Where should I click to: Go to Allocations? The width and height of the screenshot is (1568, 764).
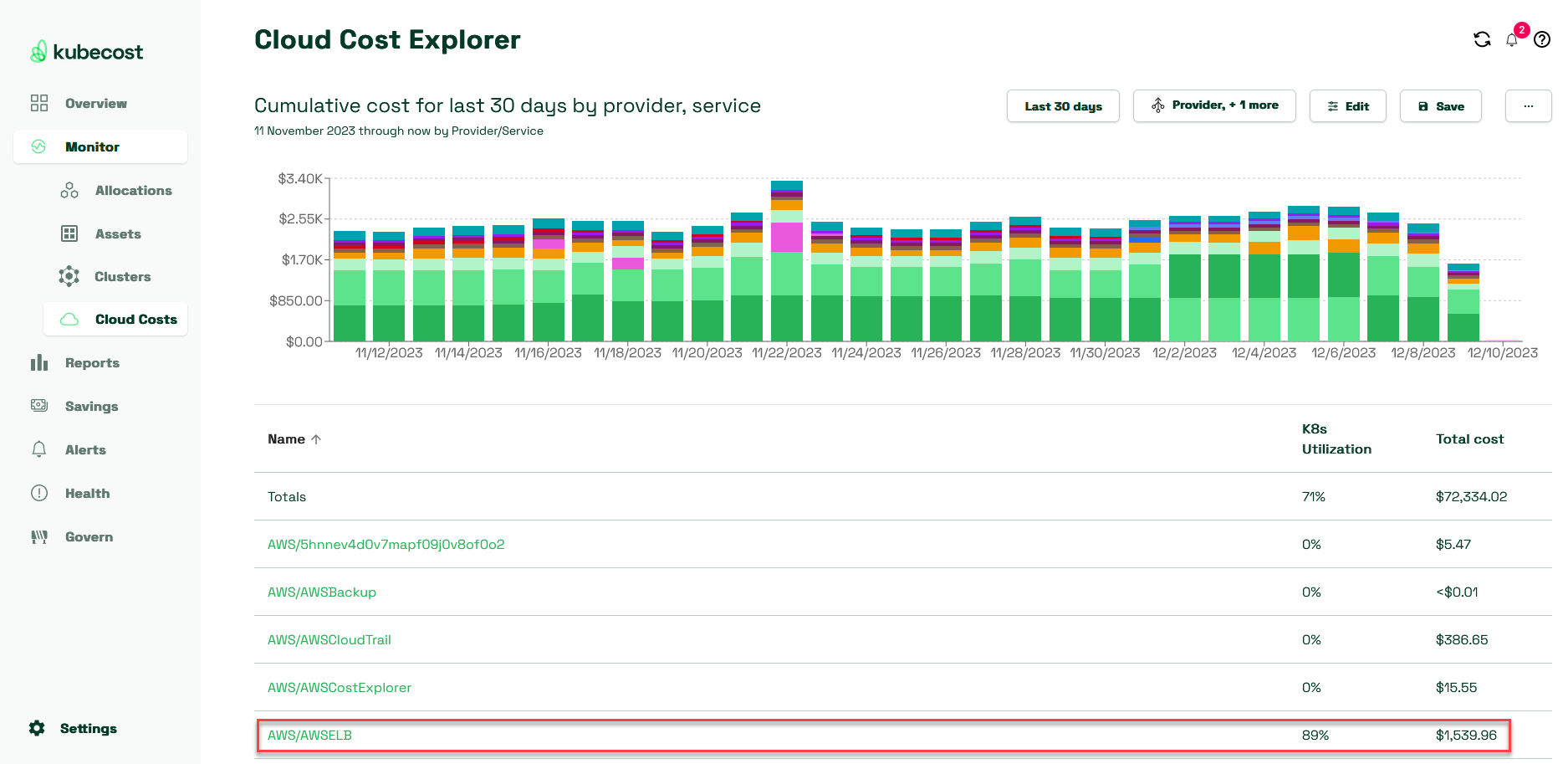(x=134, y=190)
